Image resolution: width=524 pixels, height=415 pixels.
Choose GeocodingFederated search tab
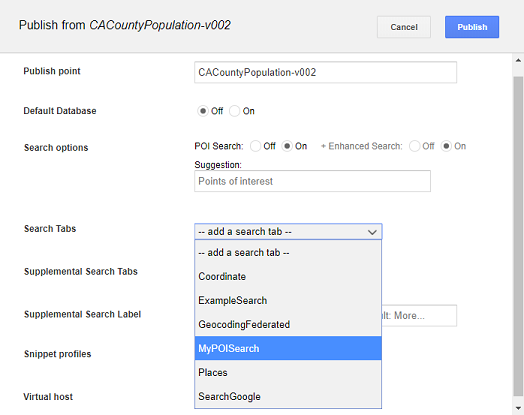coord(288,324)
